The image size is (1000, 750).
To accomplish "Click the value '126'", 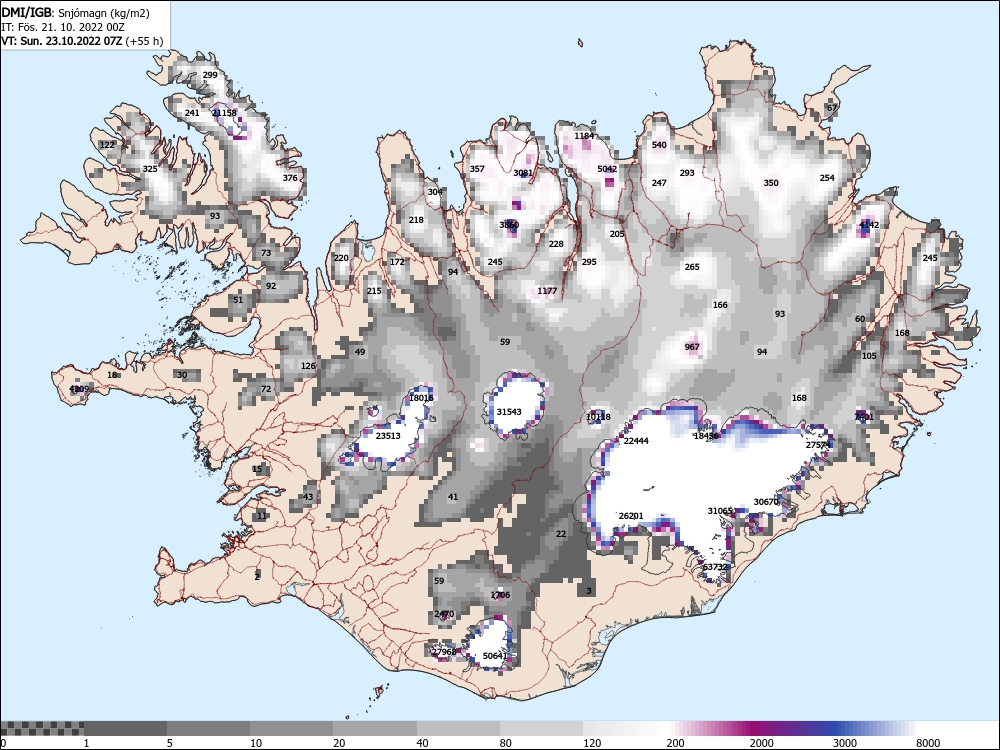I will tap(308, 366).
